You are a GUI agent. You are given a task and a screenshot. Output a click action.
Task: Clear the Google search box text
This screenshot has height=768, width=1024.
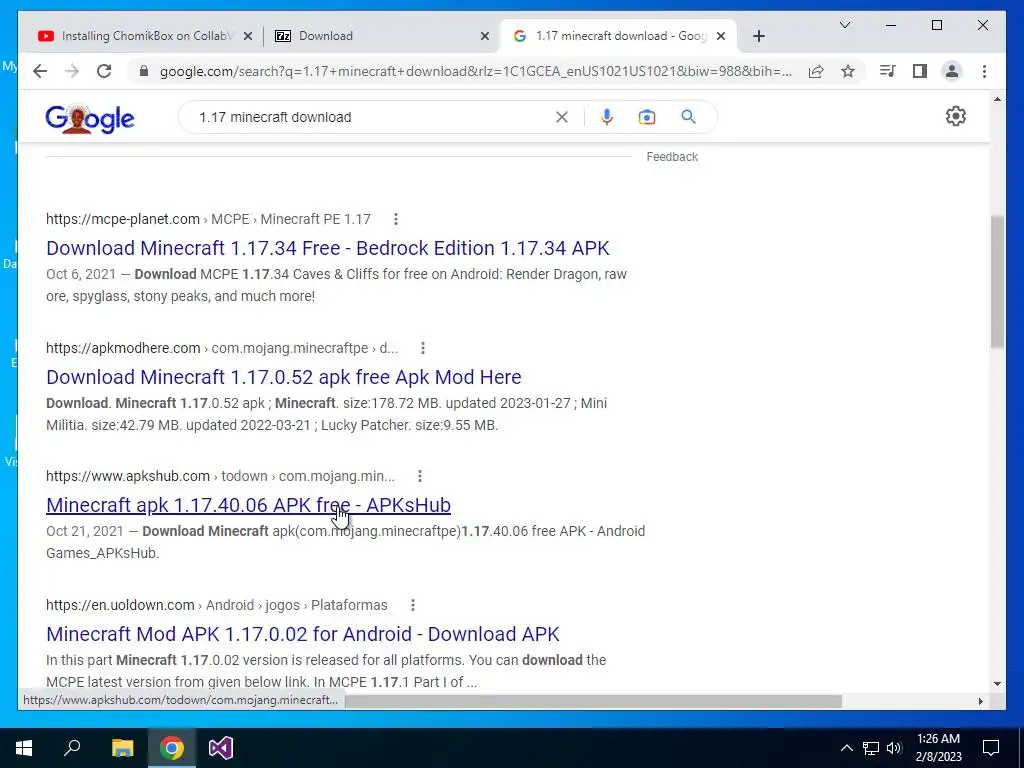(562, 117)
